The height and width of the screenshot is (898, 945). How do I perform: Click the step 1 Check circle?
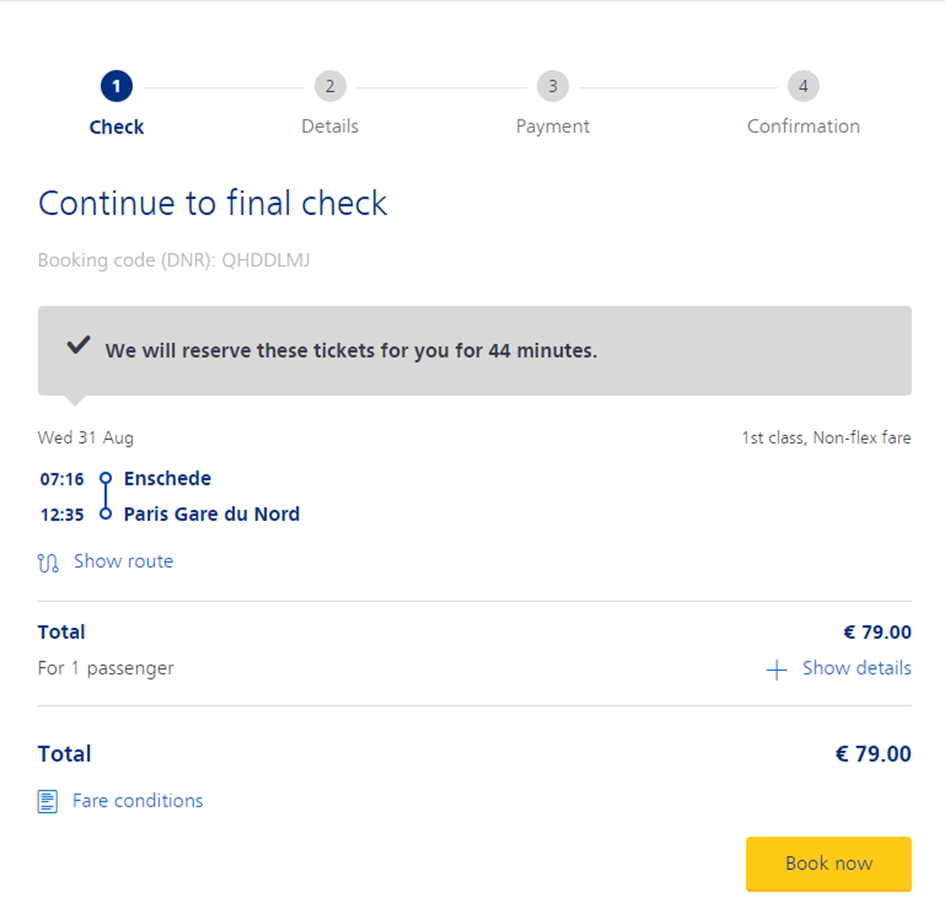[116, 86]
